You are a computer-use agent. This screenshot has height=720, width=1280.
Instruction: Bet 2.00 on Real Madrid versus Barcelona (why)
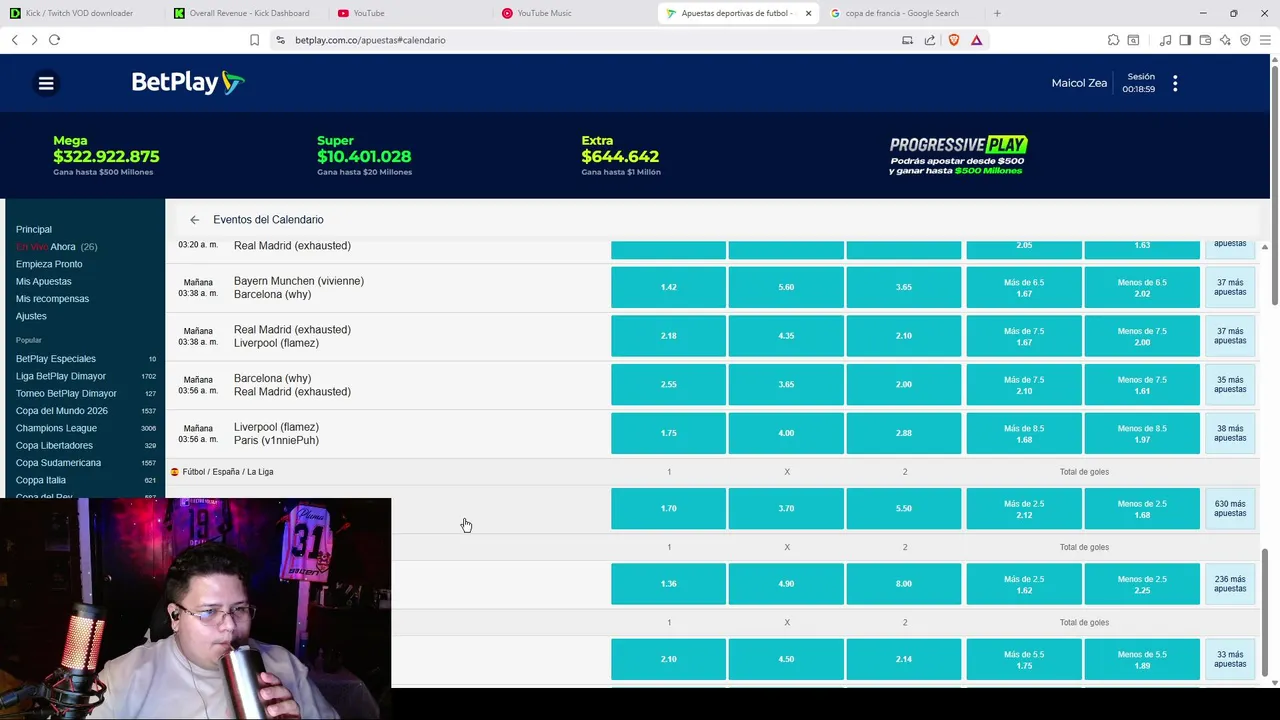point(903,384)
